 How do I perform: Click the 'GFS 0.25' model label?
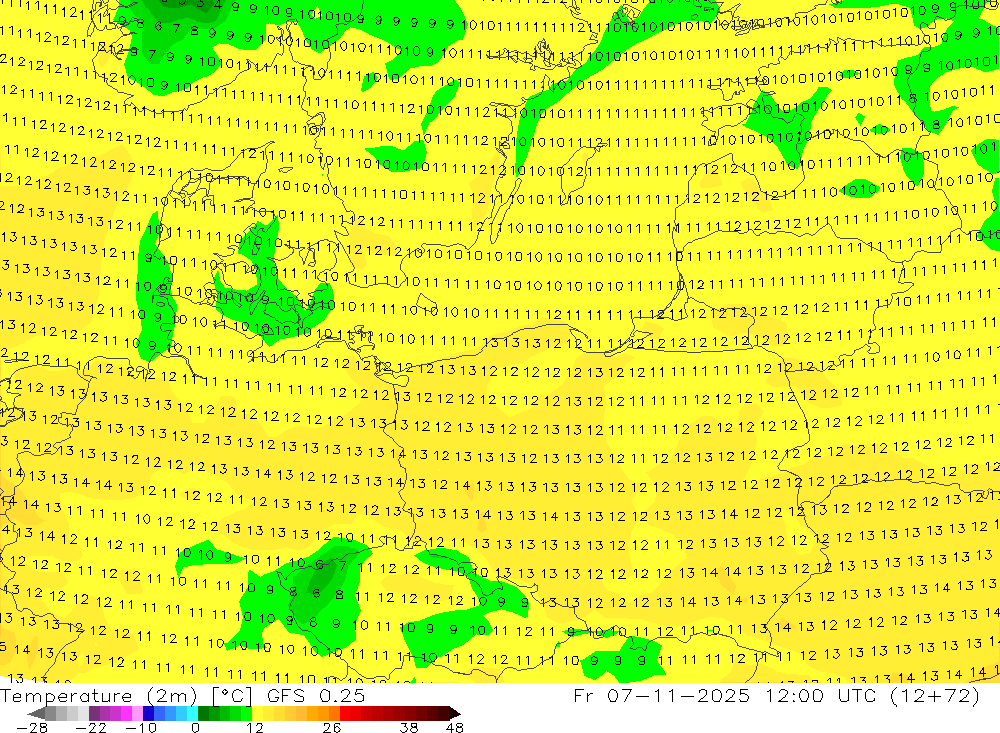(316, 696)
